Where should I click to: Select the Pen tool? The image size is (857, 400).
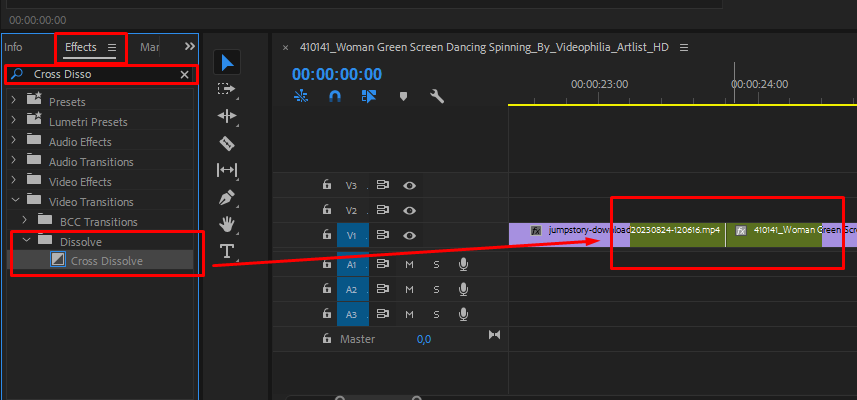(x=227, y=198)
